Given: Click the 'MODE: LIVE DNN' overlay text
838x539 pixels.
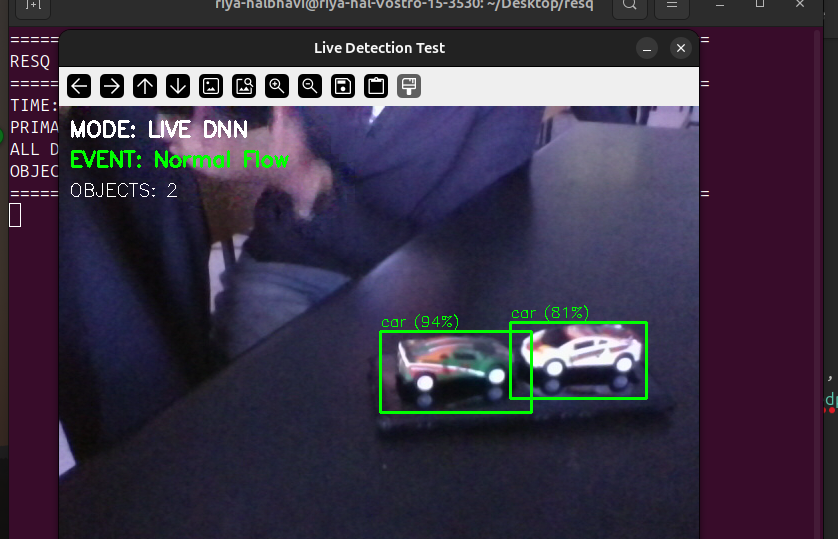Looking at the screenshot, I should tap(159, 130).
